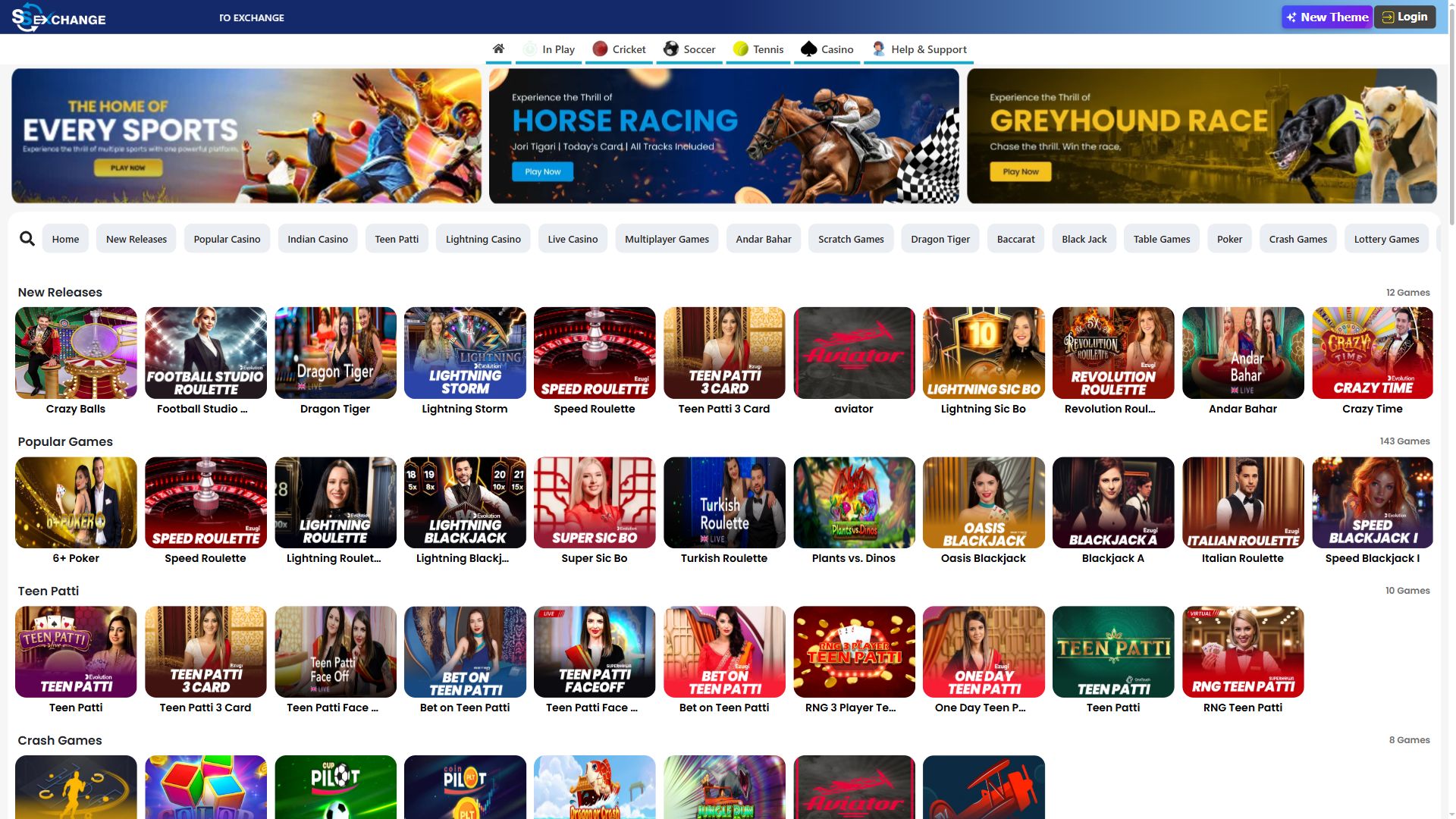
Task: Click the search magnifier icon
Action: (x=27, y=239)
